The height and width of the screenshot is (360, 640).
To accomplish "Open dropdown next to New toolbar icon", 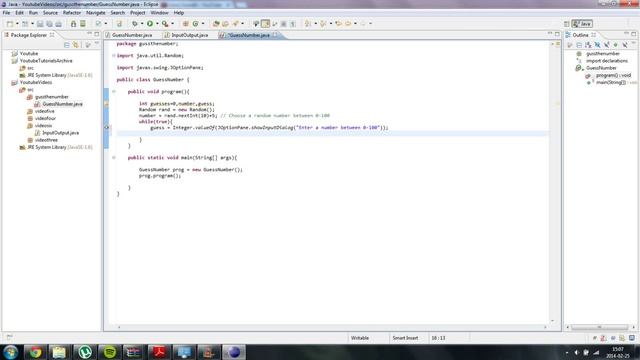I will [17, 24].
